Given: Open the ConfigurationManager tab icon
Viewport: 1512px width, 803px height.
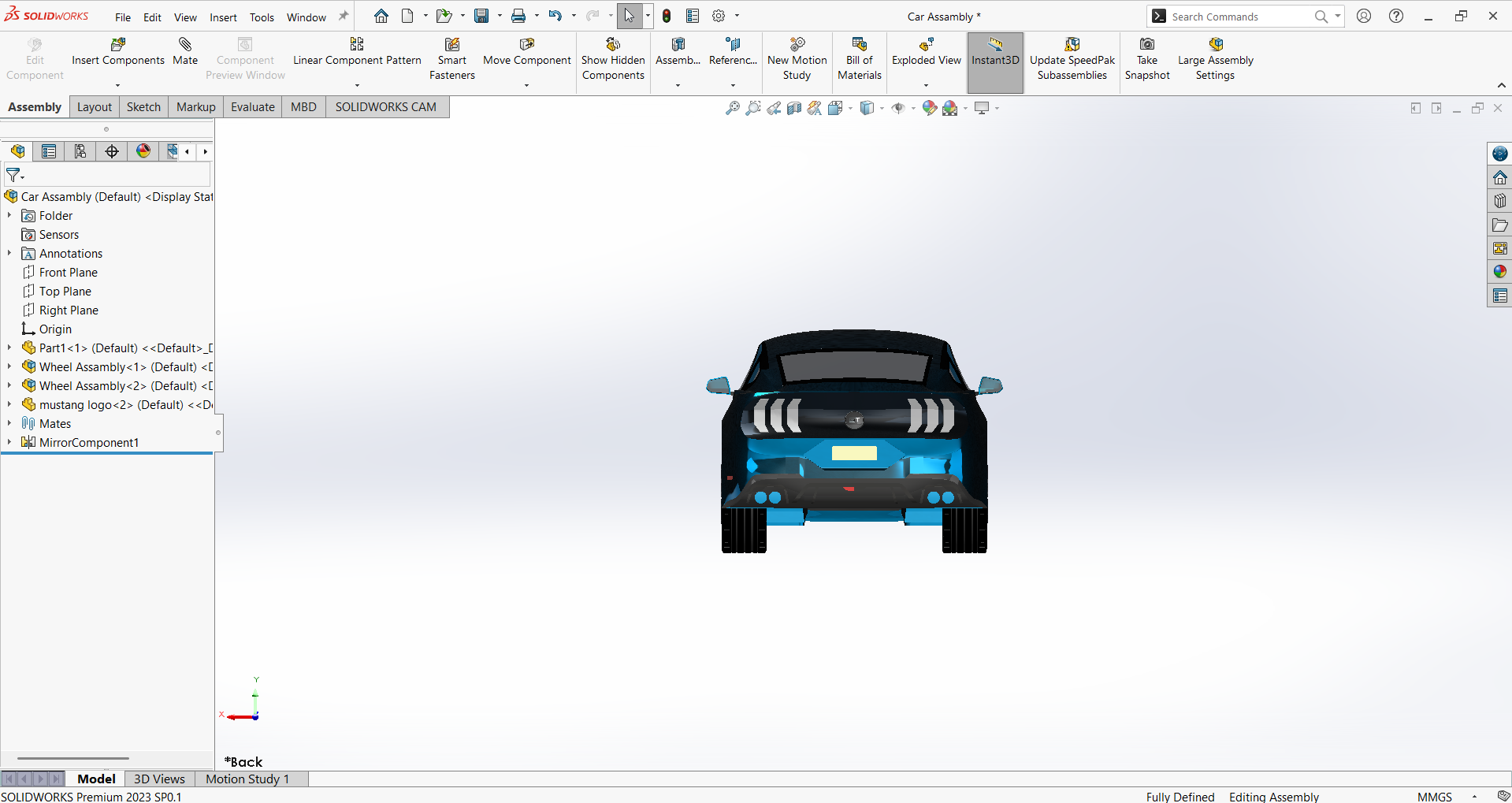Looking at the screenshot, I should point(80,151).
